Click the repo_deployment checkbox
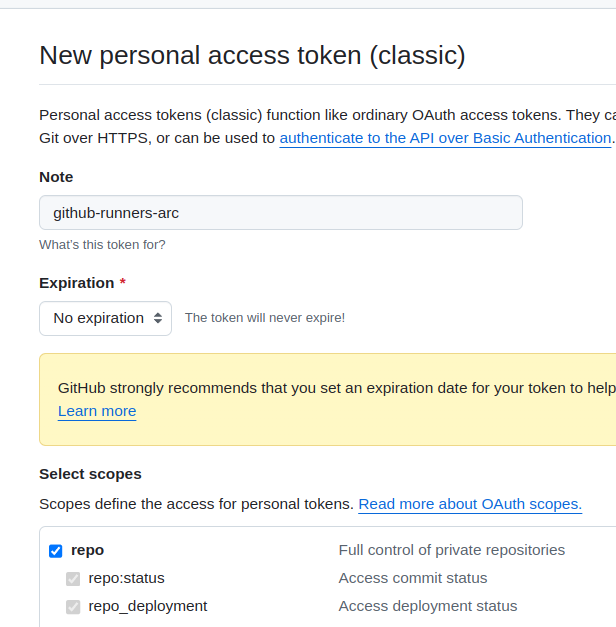616x627 pixels. [x=73, y=607]
